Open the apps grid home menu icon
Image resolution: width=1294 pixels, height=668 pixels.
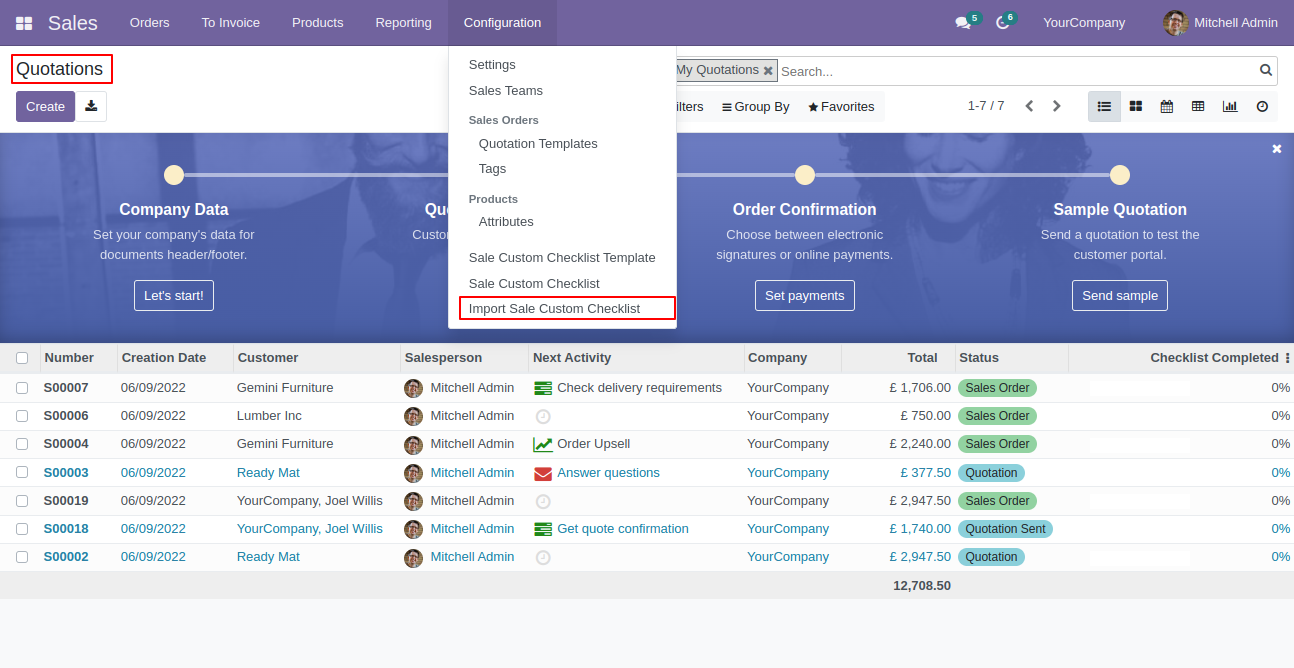tap(24, 23)
